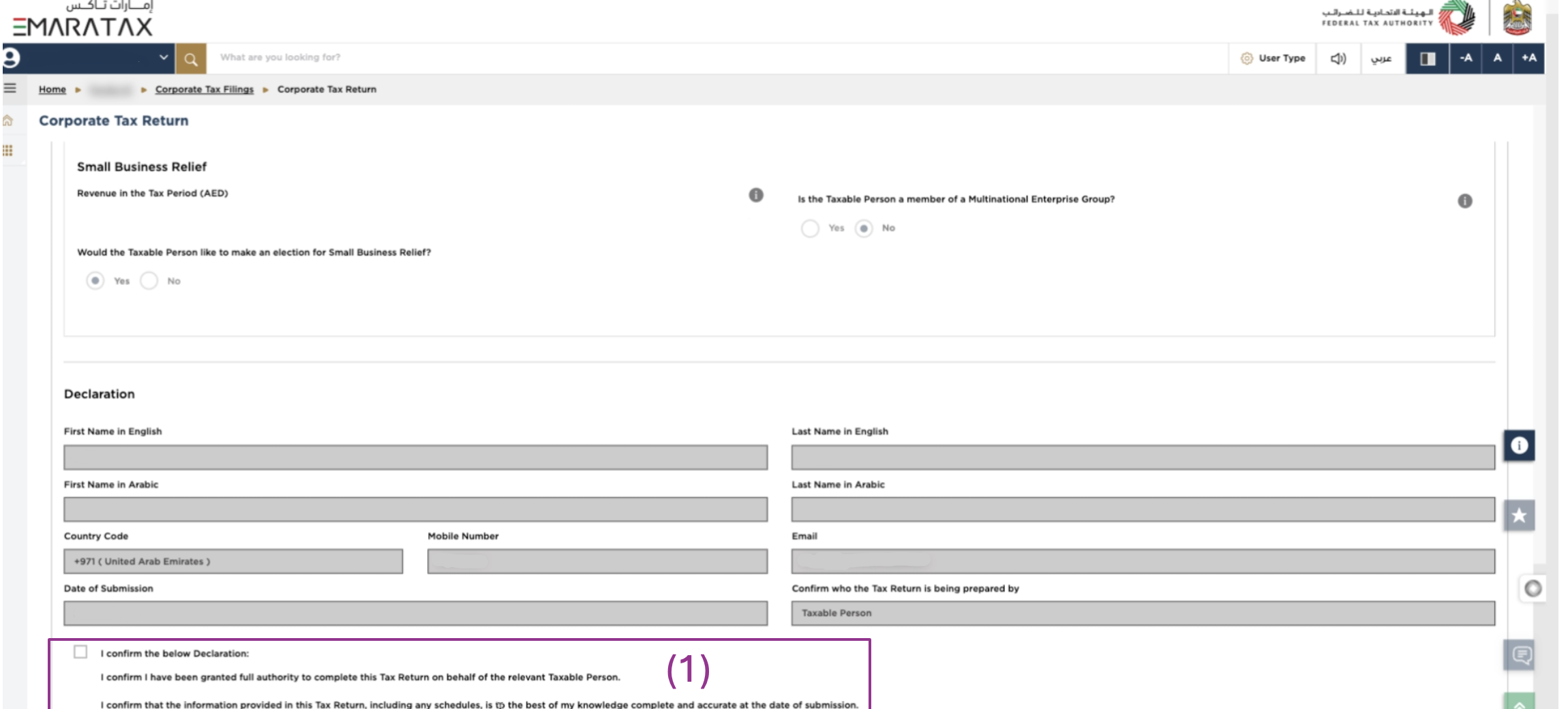This screenshot has height=709, width=1568.
Task: Open the user profile avatar icon
Action: 12,58
